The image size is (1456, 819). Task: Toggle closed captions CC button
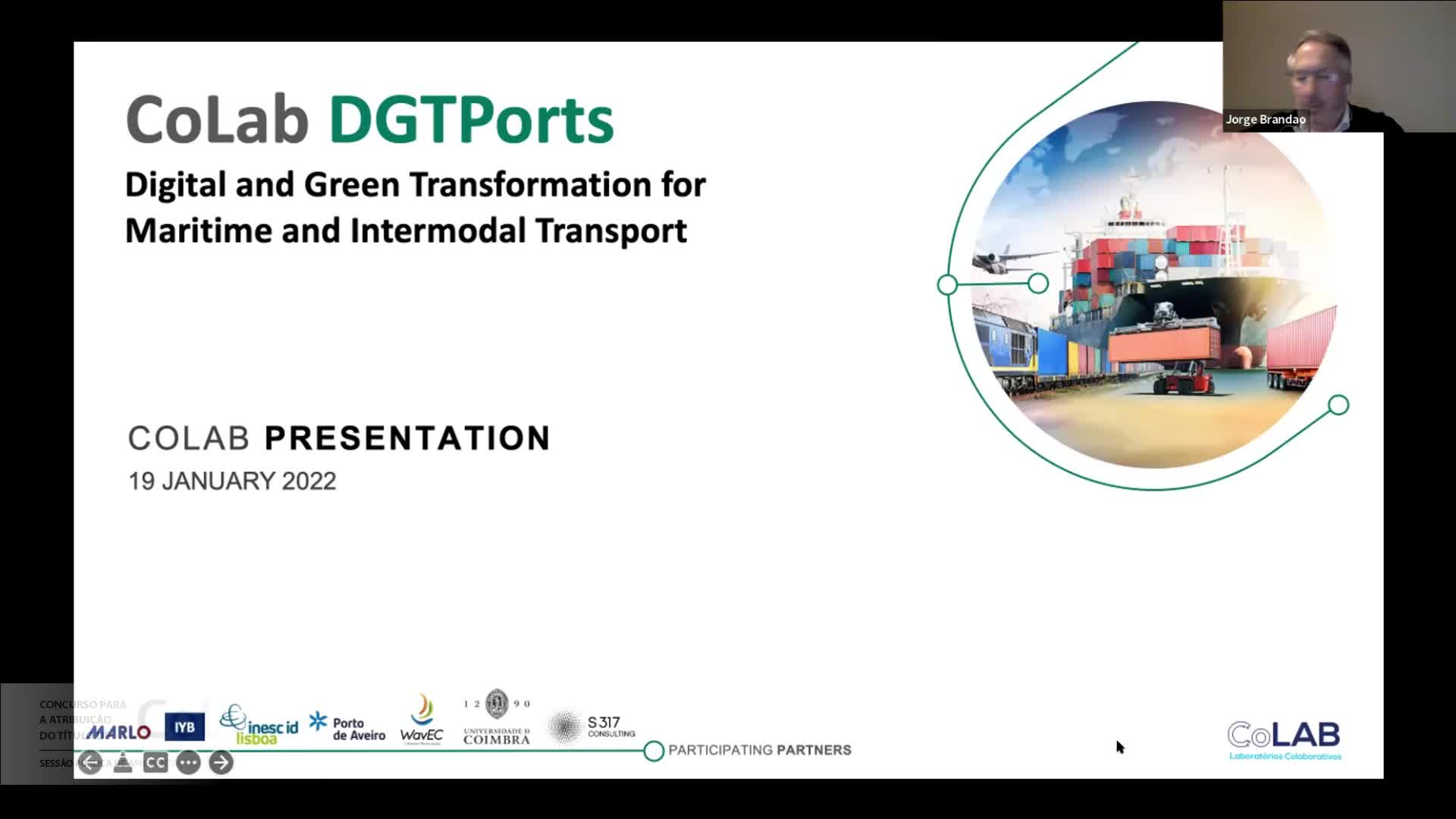155,762
